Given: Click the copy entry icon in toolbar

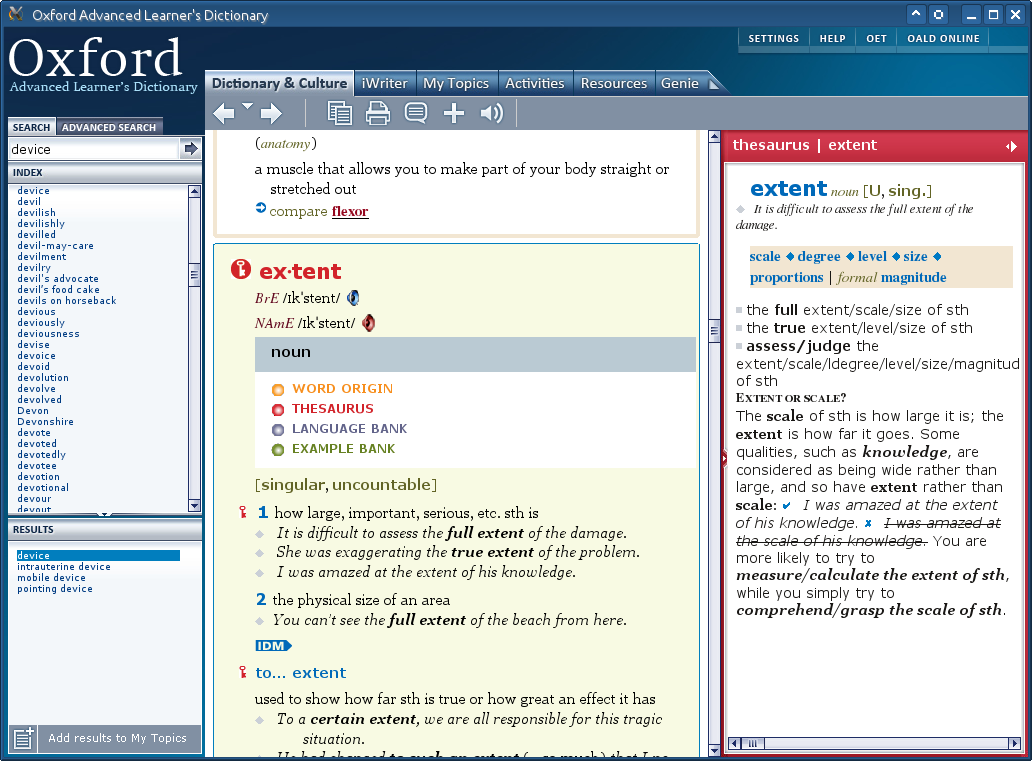Looking at the screenshot, I should pos(340,113).
